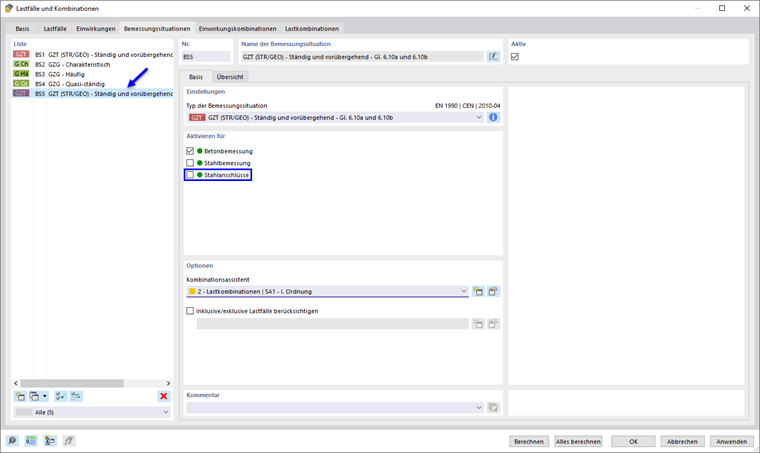Viewport: 760px width, 453px height.
Task: Click the edit icon for the inclusive/exclusive load cases row
Action: [493, 324]
